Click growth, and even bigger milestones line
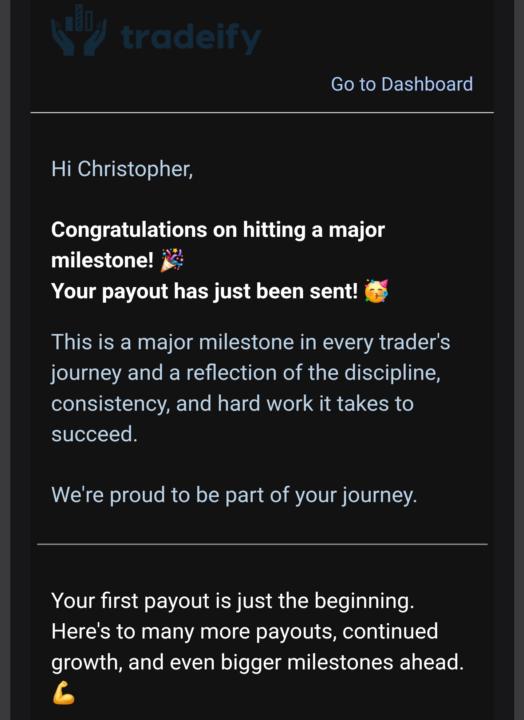524x720 pixels. [x=257, y=663]
